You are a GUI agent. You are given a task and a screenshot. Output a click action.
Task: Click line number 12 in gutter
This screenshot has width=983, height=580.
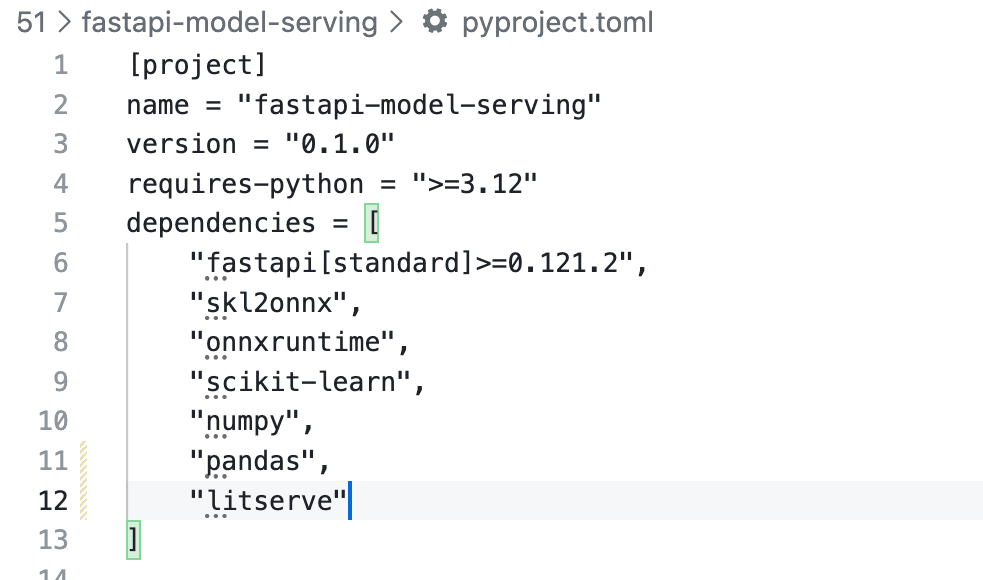[53, 500]
